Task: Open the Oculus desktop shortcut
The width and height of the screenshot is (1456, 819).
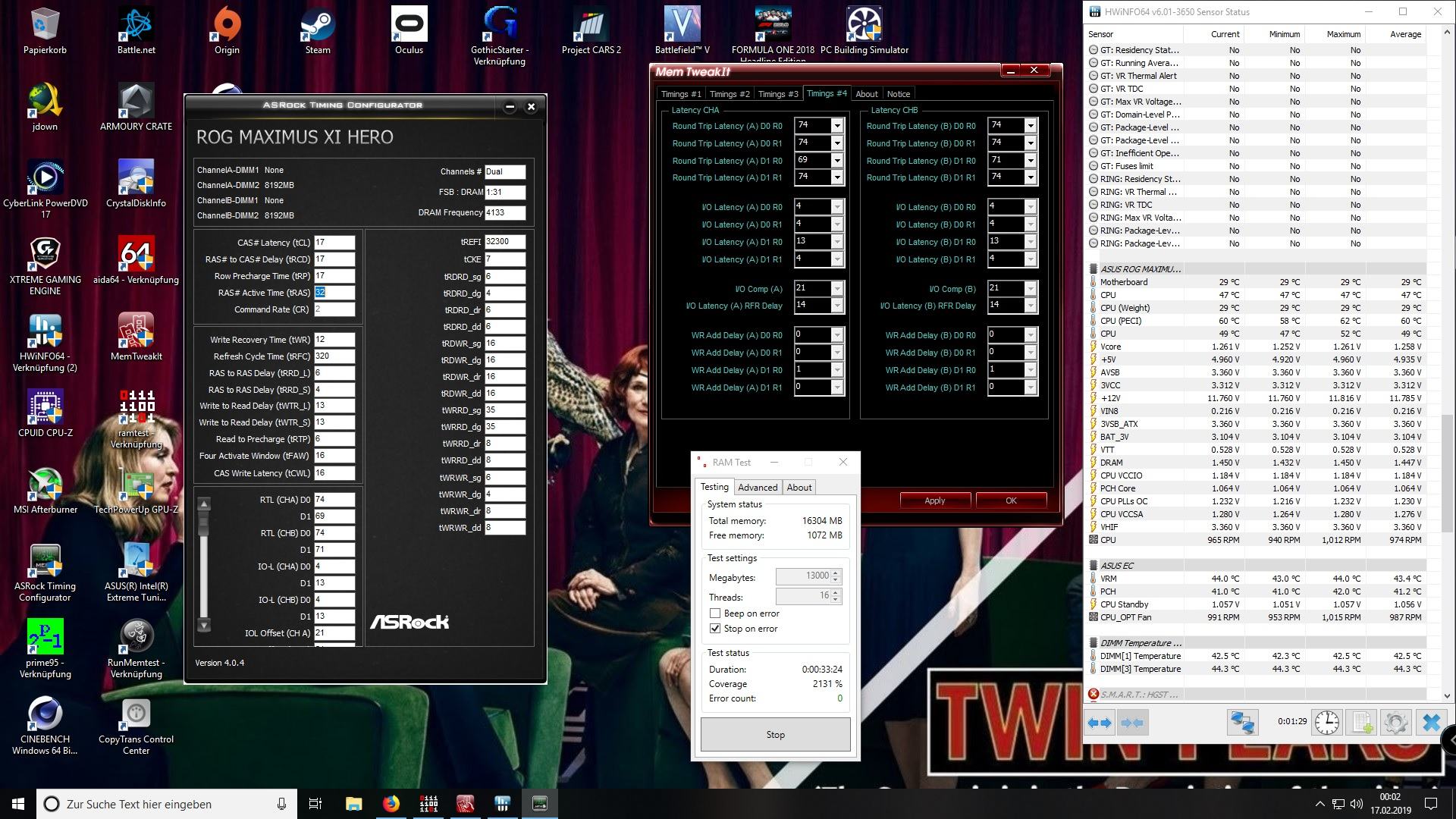Action: coord(409,30)
